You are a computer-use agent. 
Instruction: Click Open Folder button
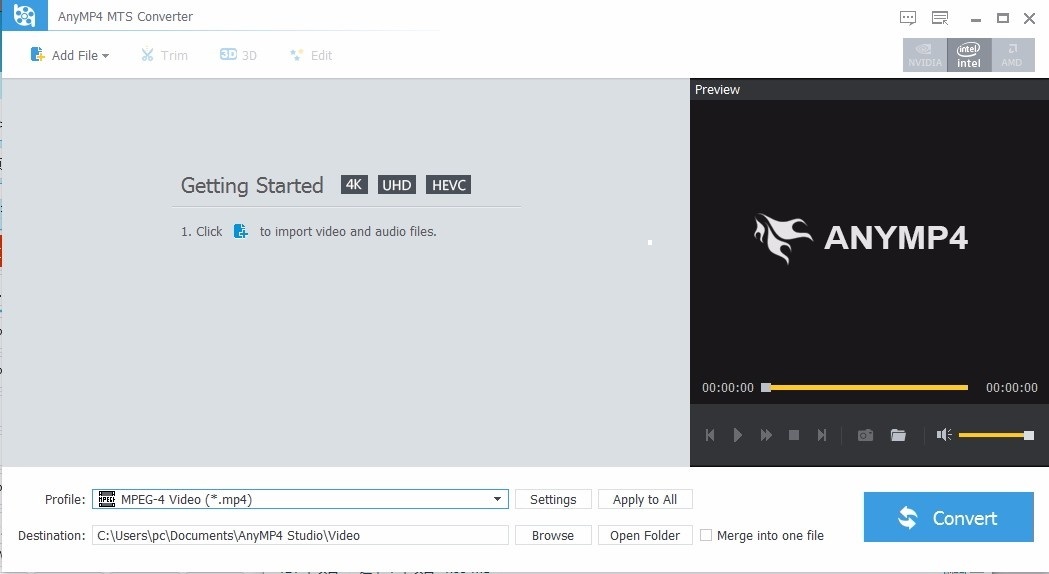point(645,535)
